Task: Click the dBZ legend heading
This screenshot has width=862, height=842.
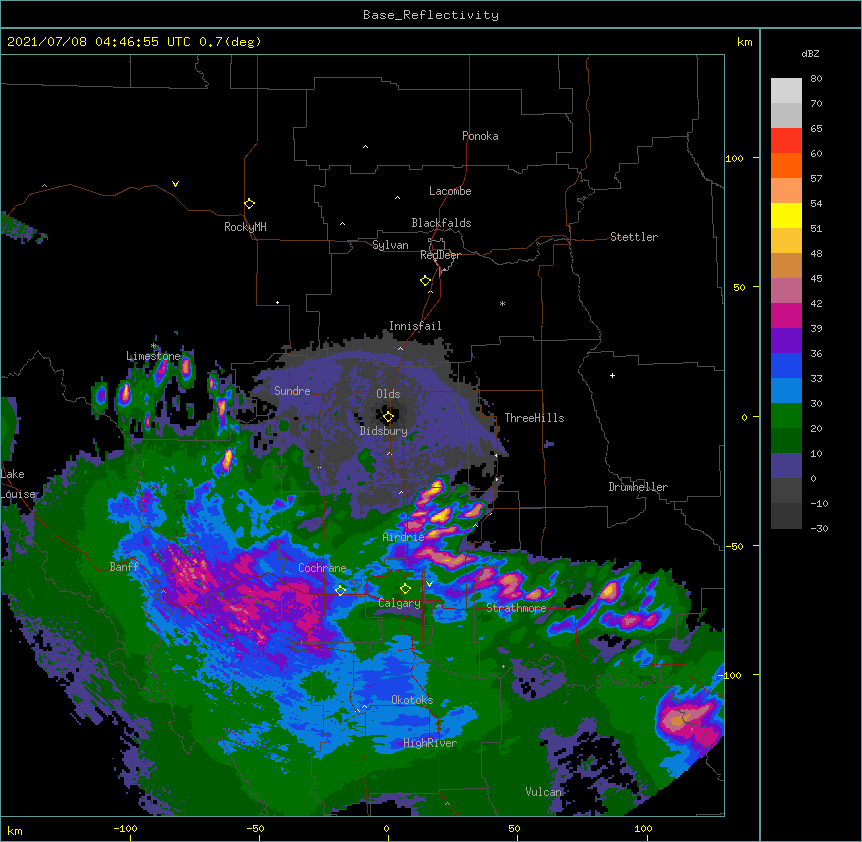Action: [810, 53]
